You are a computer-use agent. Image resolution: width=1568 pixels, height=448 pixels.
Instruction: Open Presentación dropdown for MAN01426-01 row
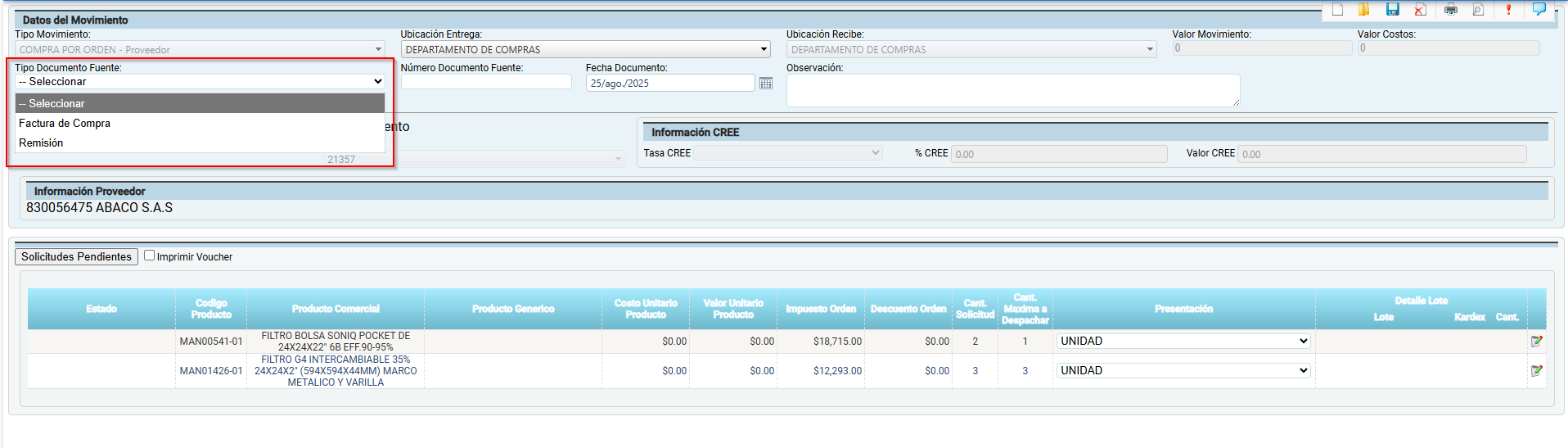1183,371
